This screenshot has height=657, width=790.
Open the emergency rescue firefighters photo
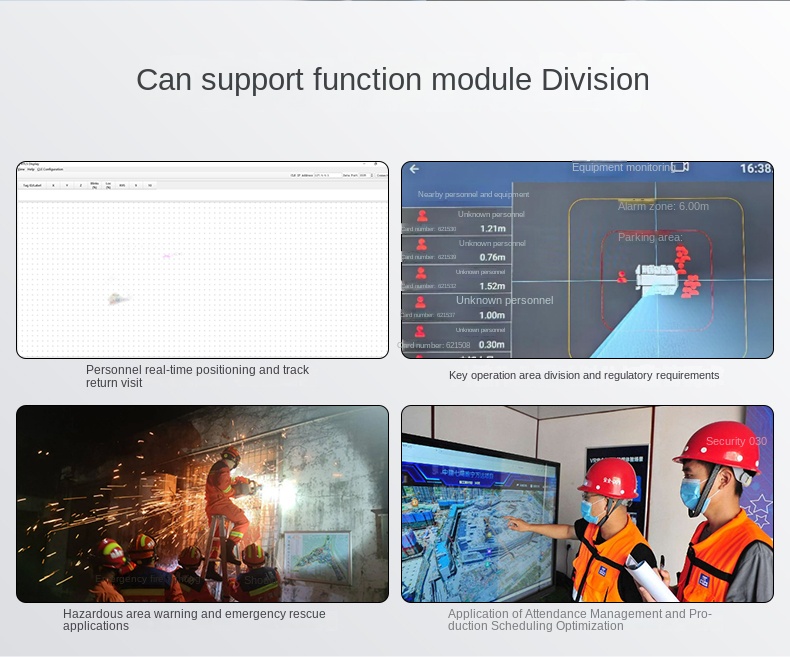point(202,503)
